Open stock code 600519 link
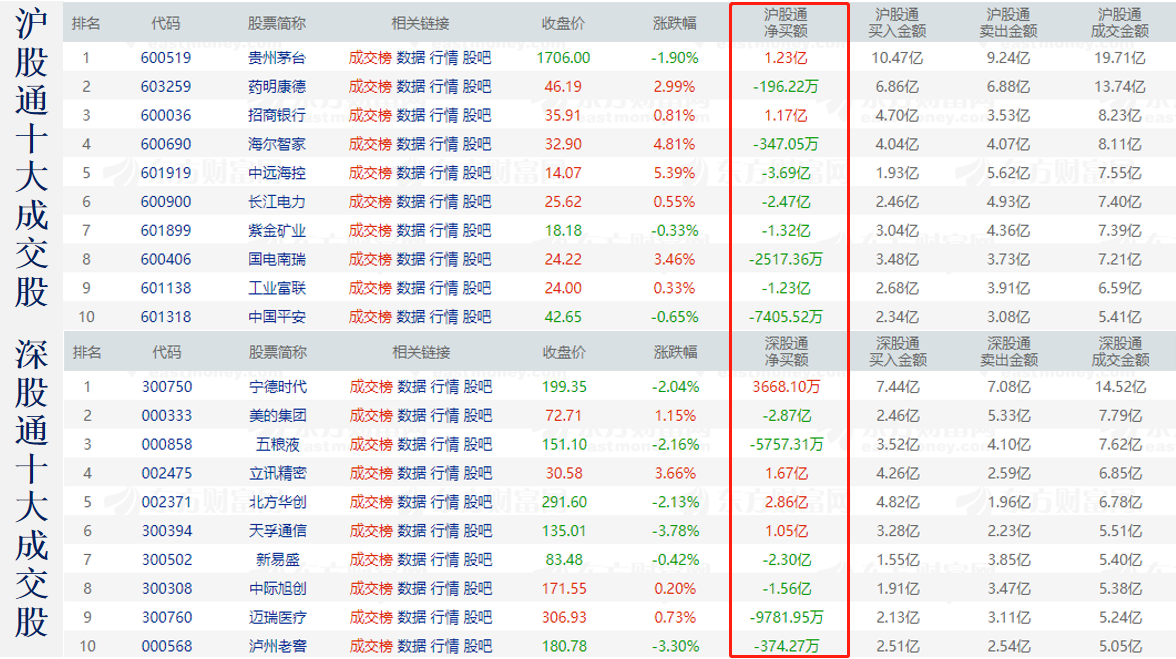 point(166,58)
